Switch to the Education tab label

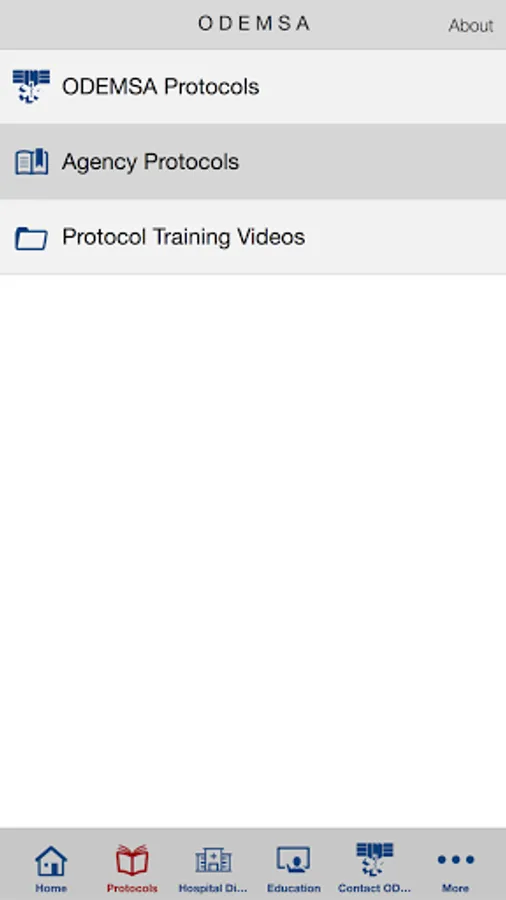pyautogui.click(x=294, y=888)
